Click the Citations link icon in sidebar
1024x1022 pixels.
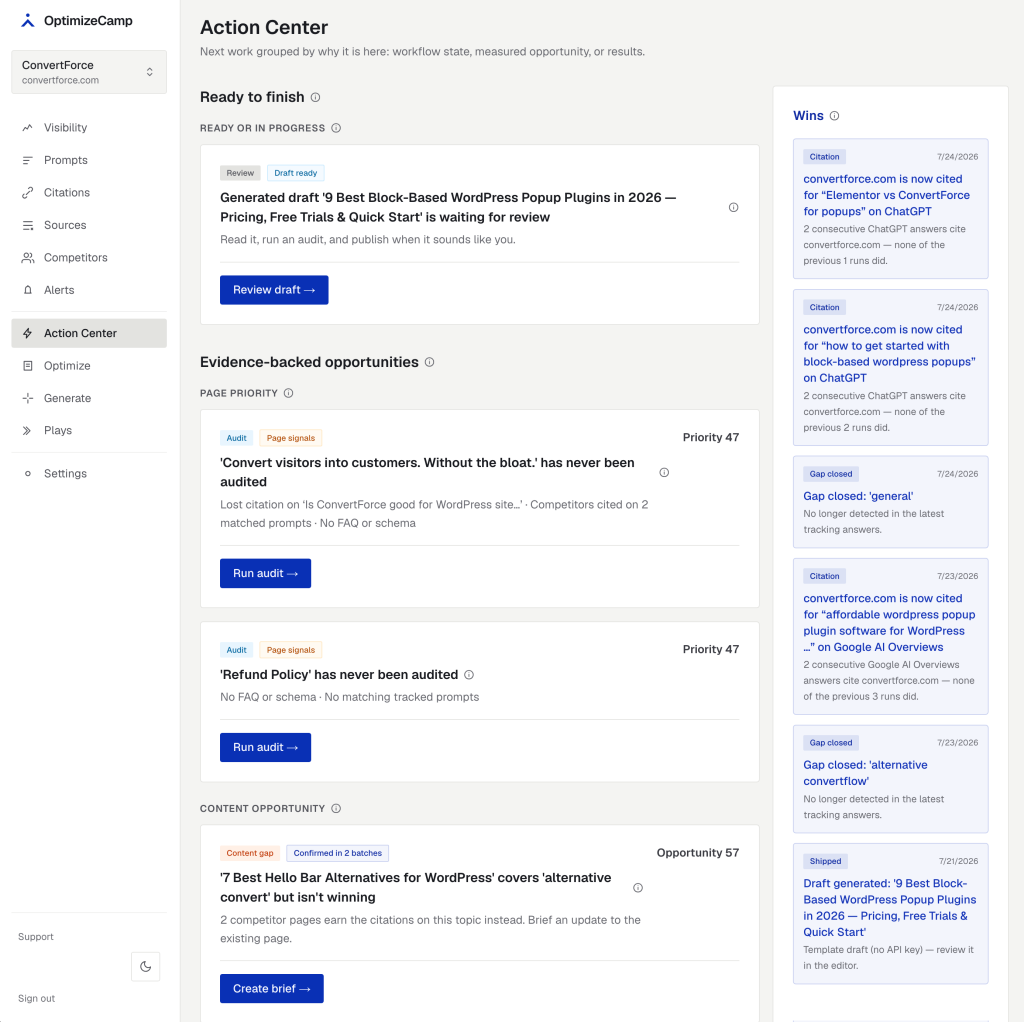pos(27,193)
